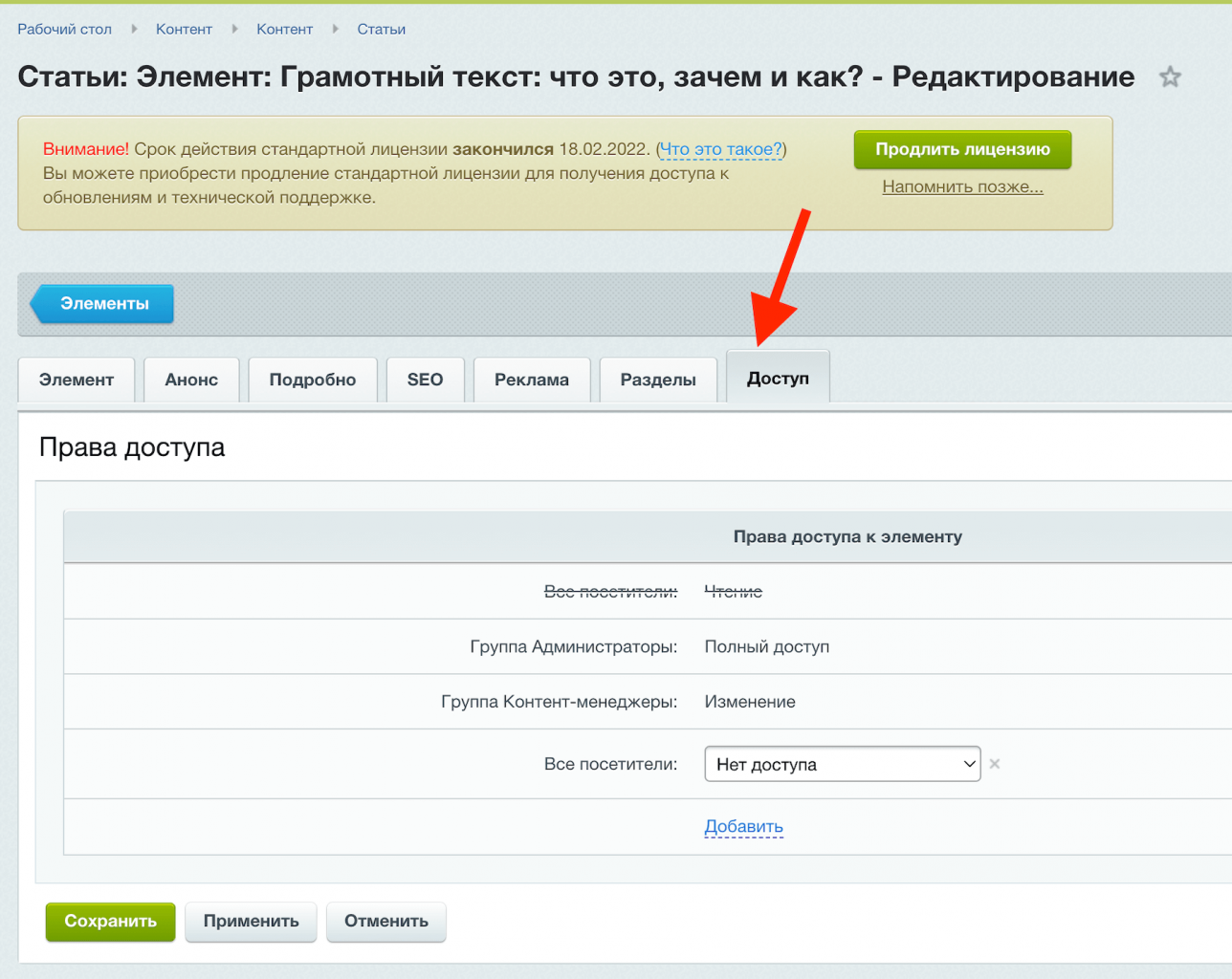
Task: Click the Права доступа к элементу header
Action: [x=847, y=536]
